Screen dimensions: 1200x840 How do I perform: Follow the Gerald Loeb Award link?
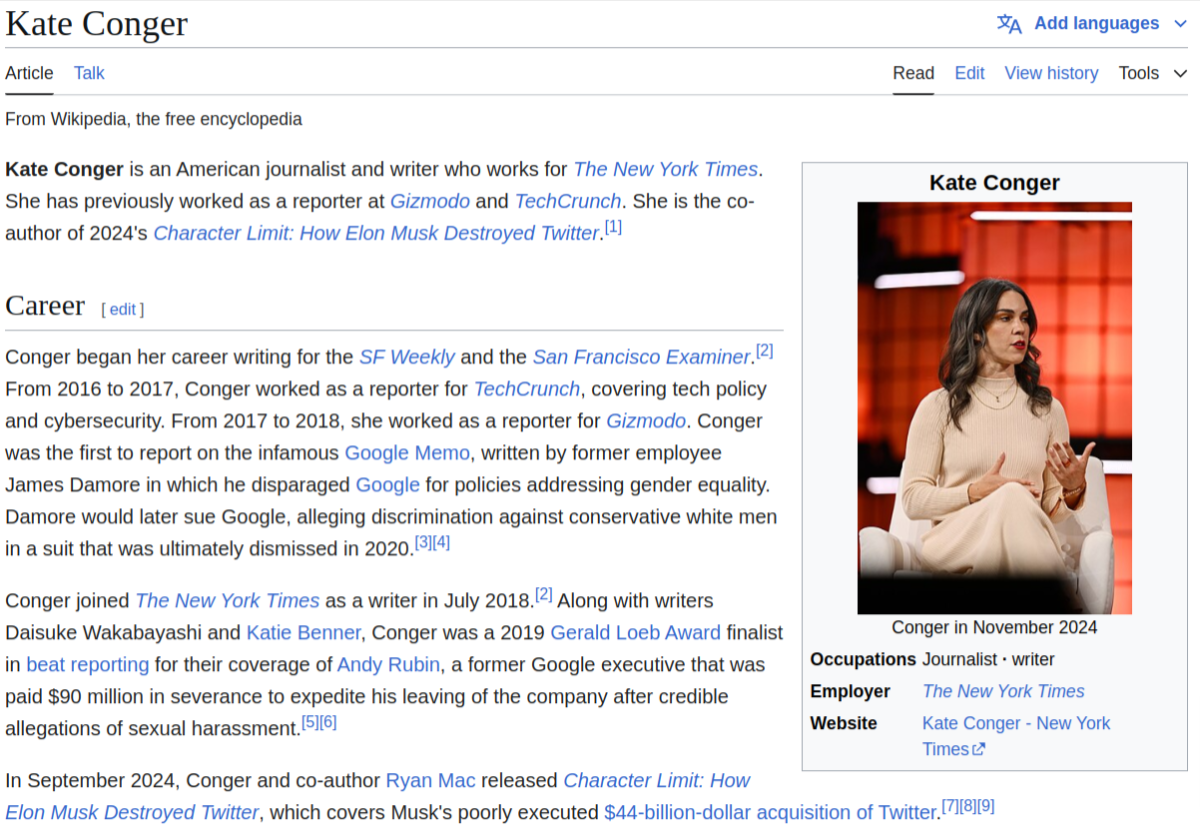(636, 633)
